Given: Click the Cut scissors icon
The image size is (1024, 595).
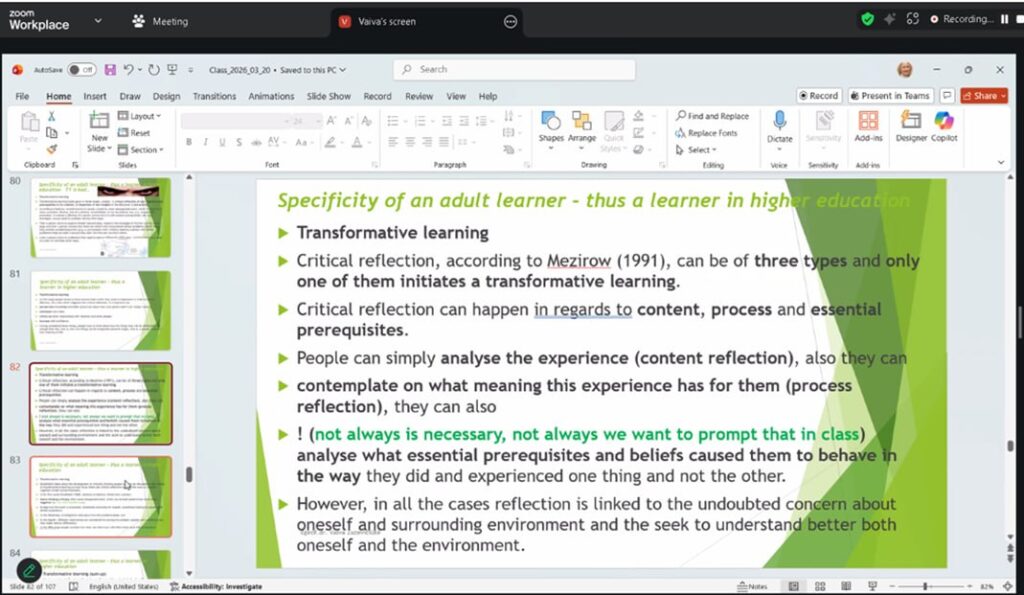Looking at the screenshot, I should 52,116.
